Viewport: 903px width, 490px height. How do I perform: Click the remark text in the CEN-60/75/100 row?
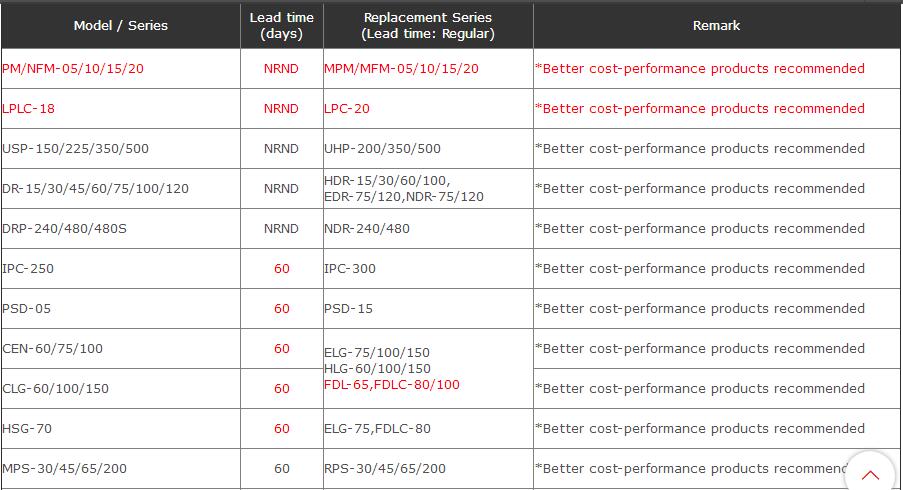click(700, 349)
